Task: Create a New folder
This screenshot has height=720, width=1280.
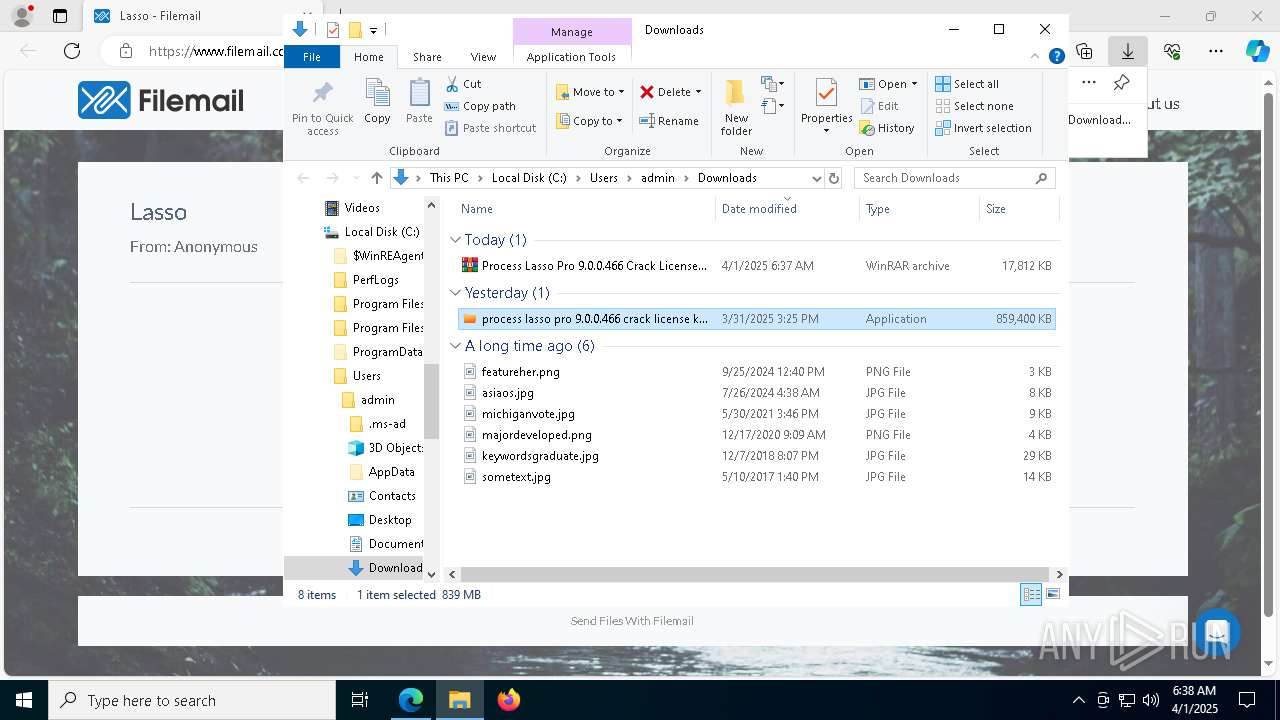Action: pos(736,106)
